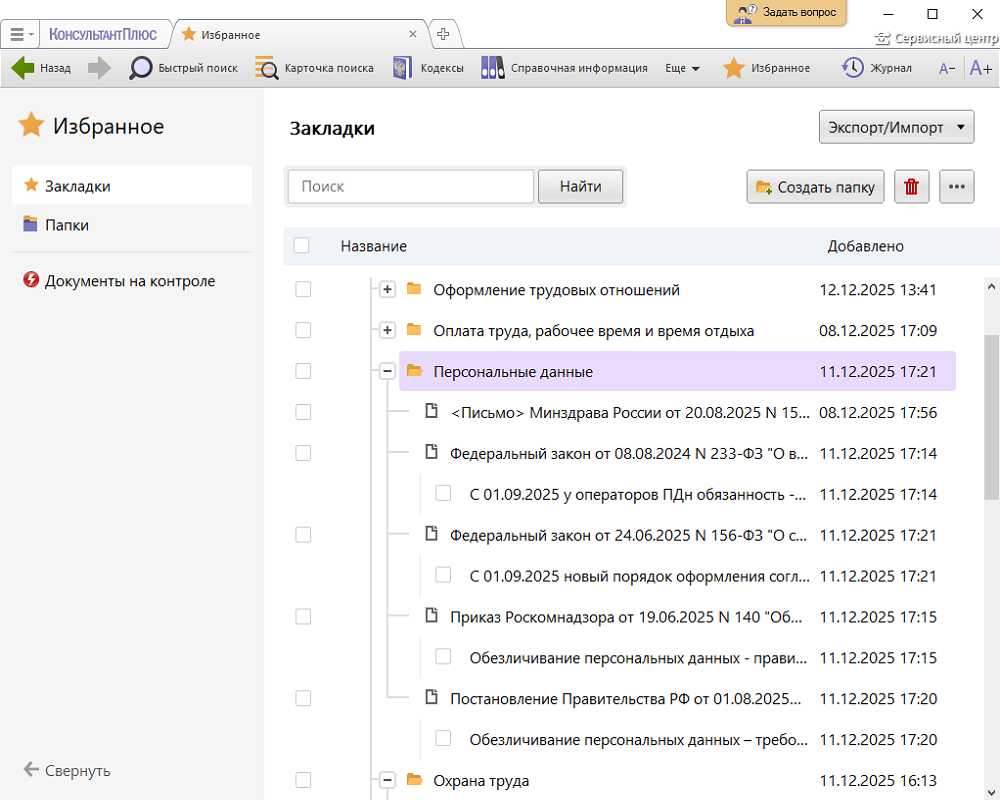
Task: Open the Codes (Кодексы) icon
Action: pos(402,68)
